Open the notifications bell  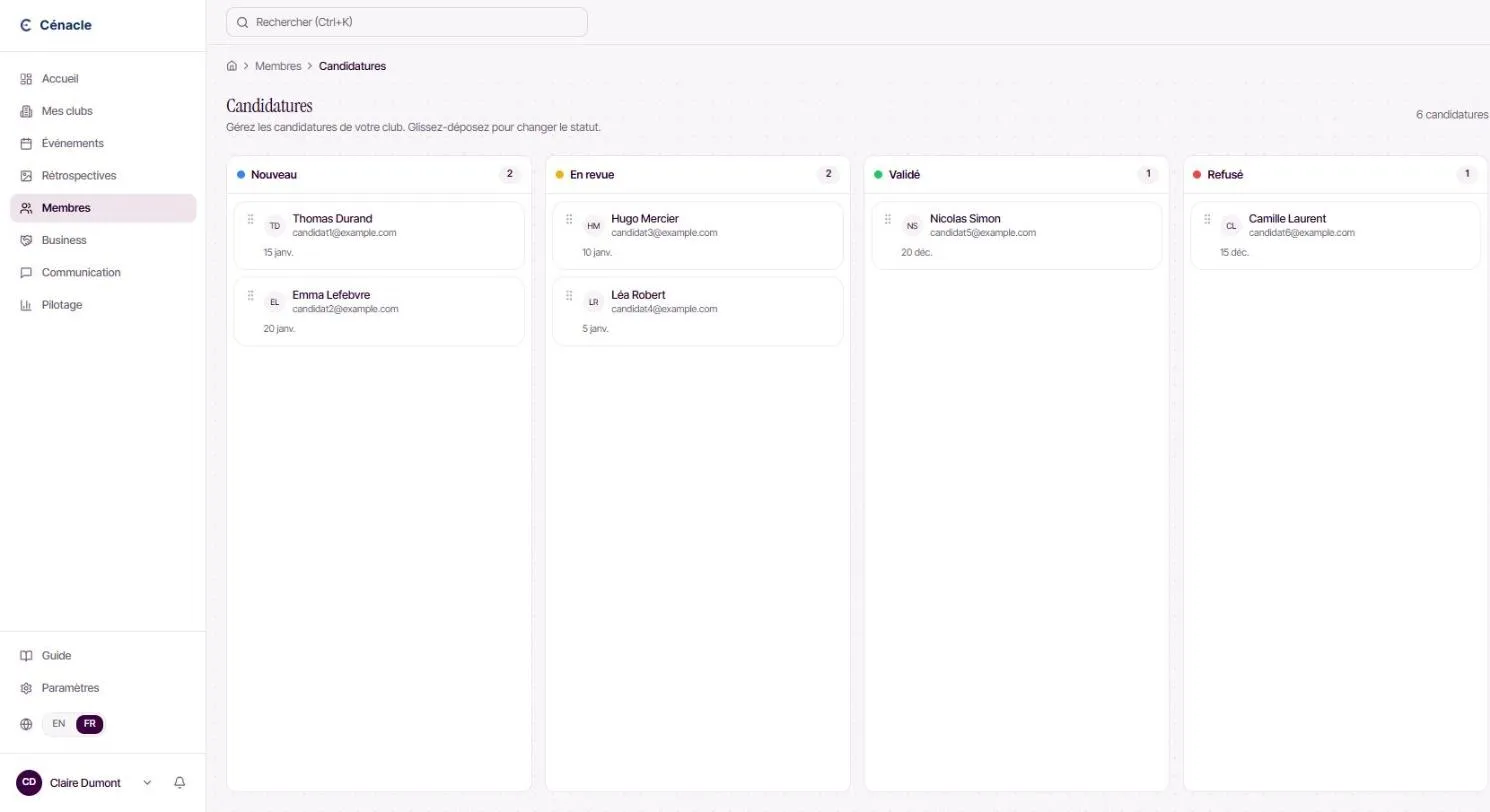click(180, 783)
